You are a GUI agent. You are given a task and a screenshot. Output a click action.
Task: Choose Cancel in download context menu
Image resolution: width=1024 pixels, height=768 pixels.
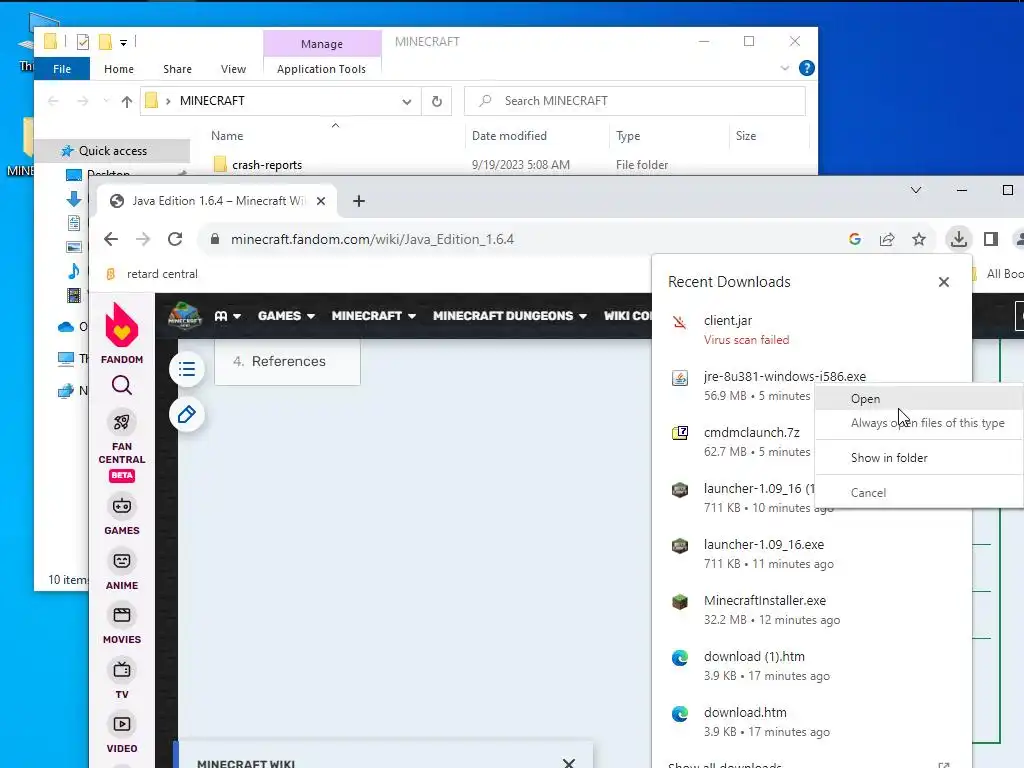click(x=919, y=492)
